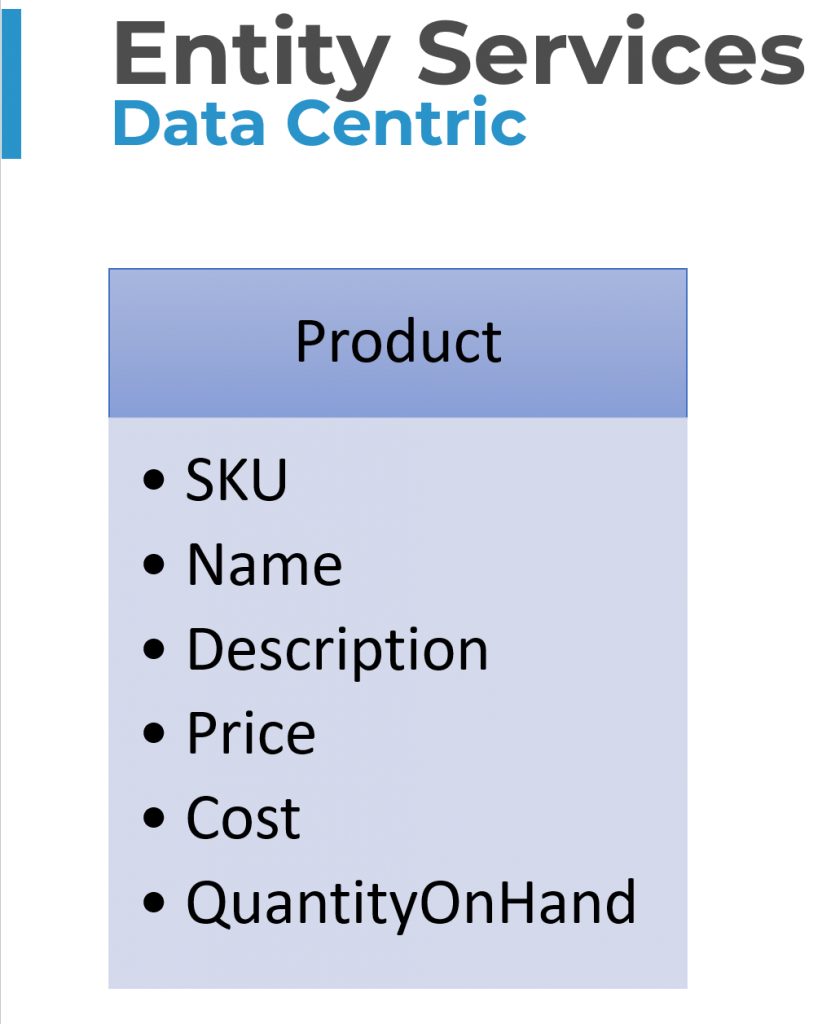831x1024 pixels.
Task: Click the Description attribute text
Action: tap(337, 650)
